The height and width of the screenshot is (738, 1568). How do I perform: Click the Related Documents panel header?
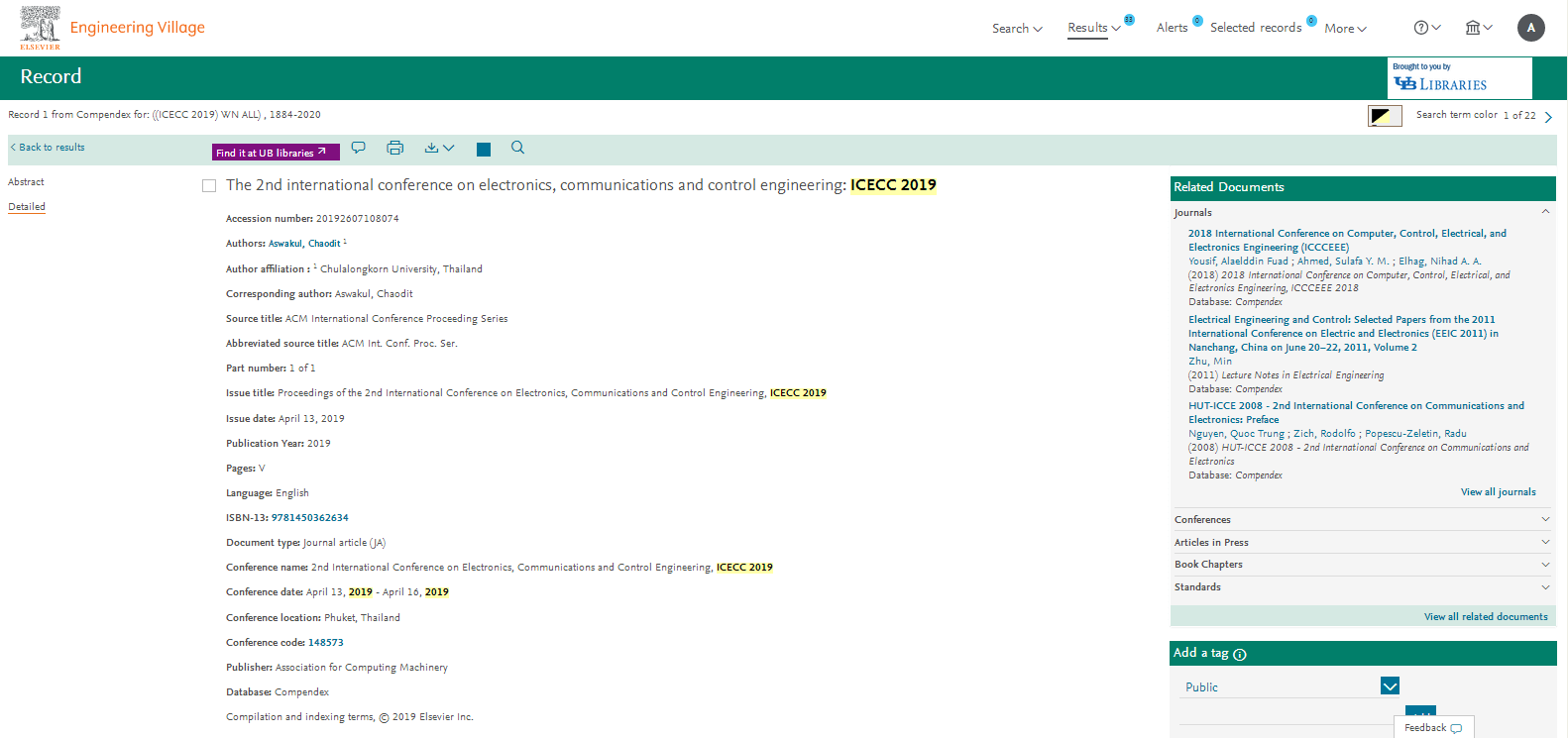pyautogui.click(x=1363, y=188)
